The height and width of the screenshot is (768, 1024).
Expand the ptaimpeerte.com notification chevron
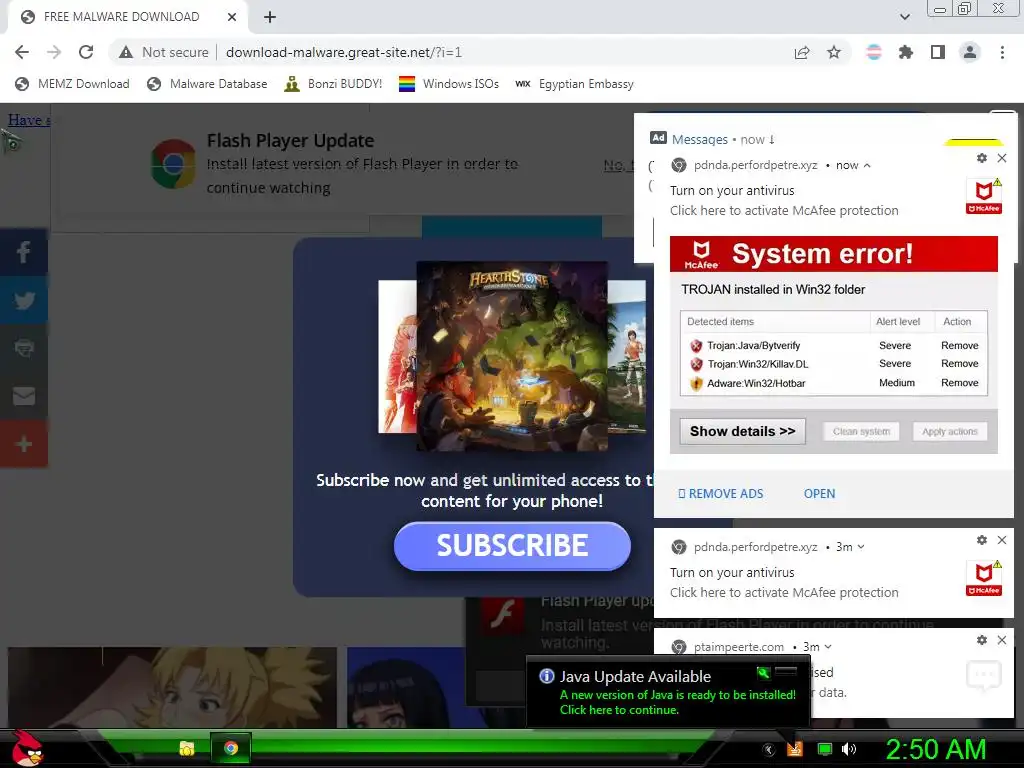[828, 647]
